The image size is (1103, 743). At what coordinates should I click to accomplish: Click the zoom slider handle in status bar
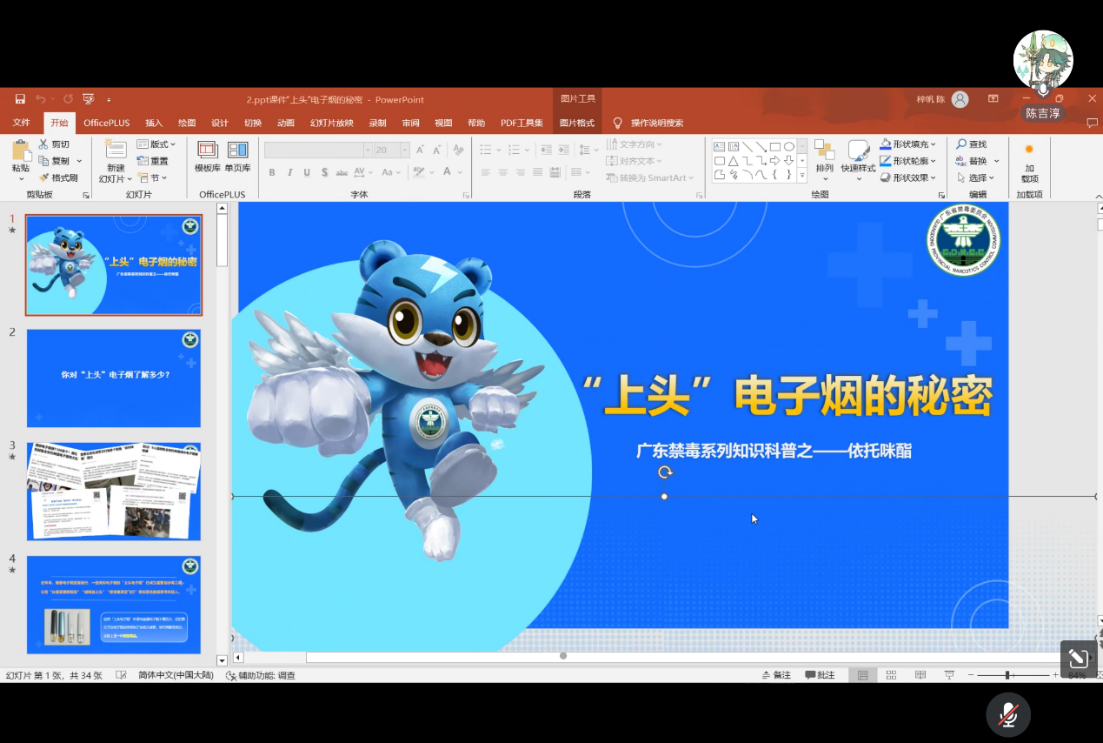coord(1007,675)
